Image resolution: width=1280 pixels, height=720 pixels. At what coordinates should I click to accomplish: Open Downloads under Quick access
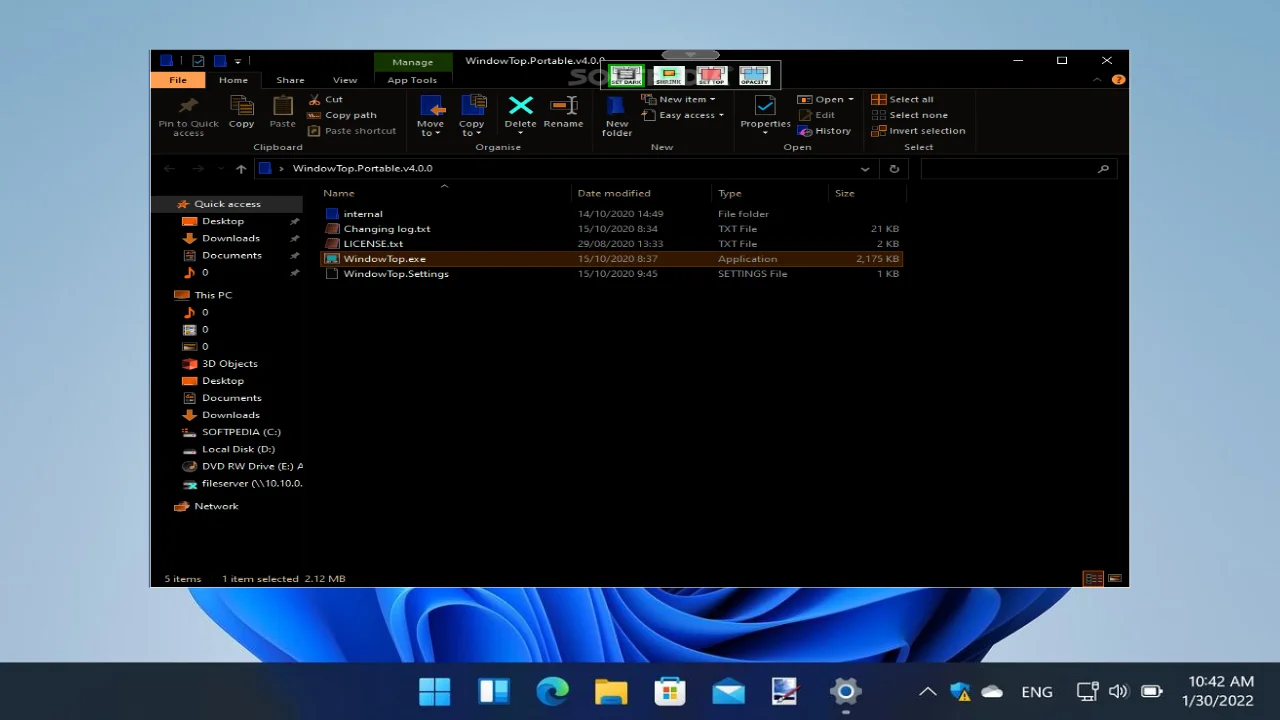230,238
